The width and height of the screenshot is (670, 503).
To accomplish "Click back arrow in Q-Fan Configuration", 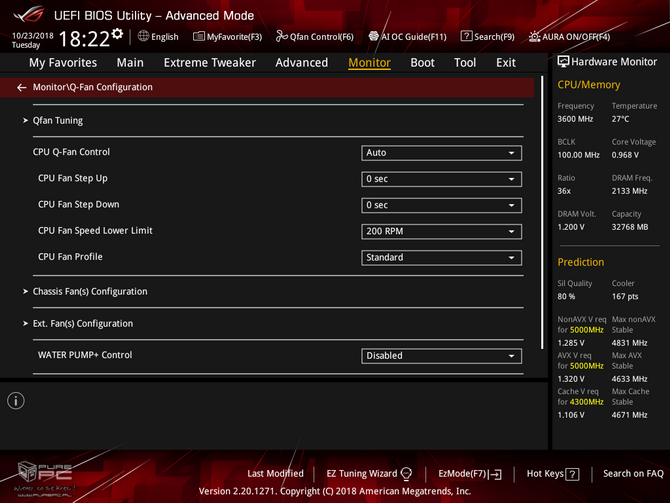I will coord(21,88).
